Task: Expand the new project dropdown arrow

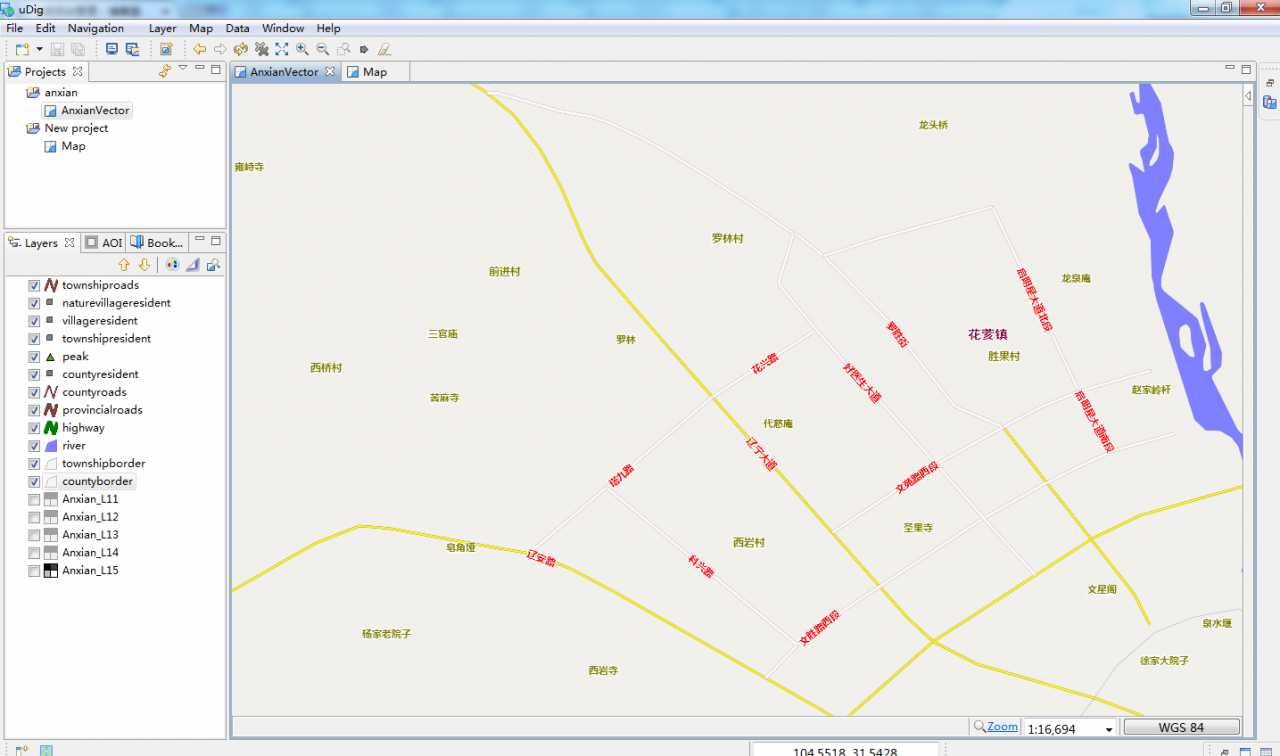Action: 39,49
